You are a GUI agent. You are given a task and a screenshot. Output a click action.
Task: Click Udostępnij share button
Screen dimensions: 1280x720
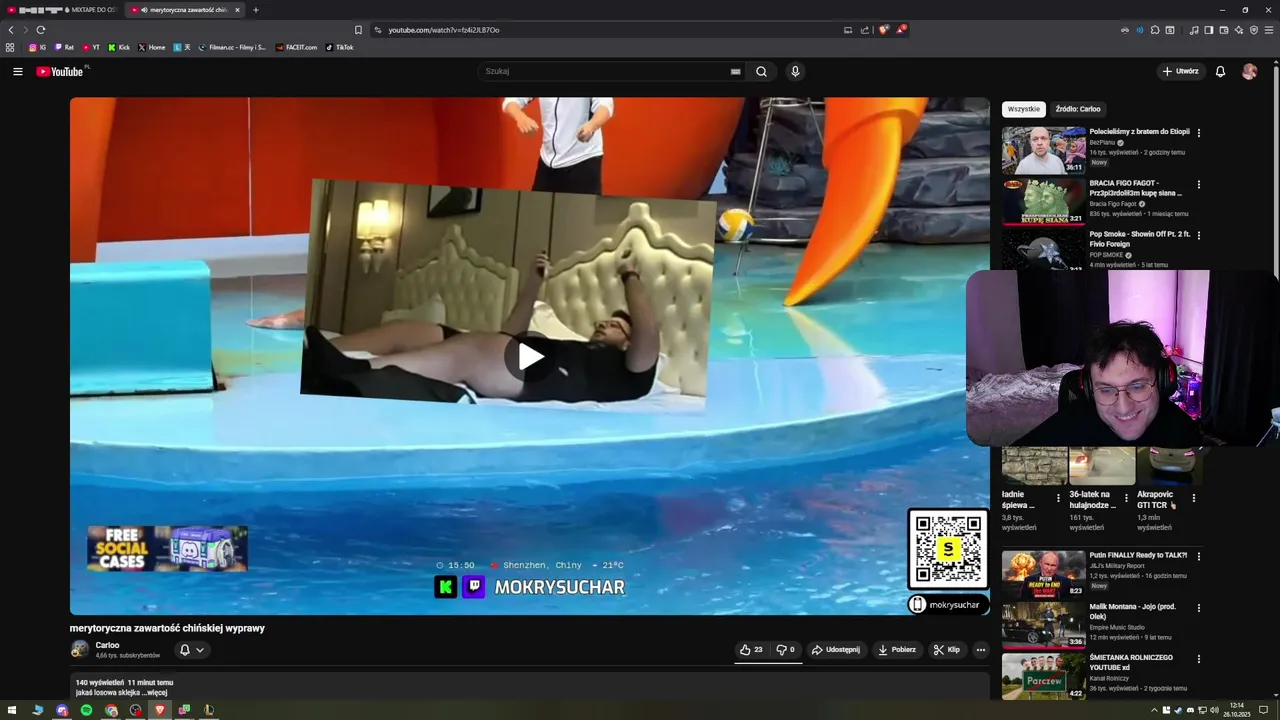[x=836, y=650]
